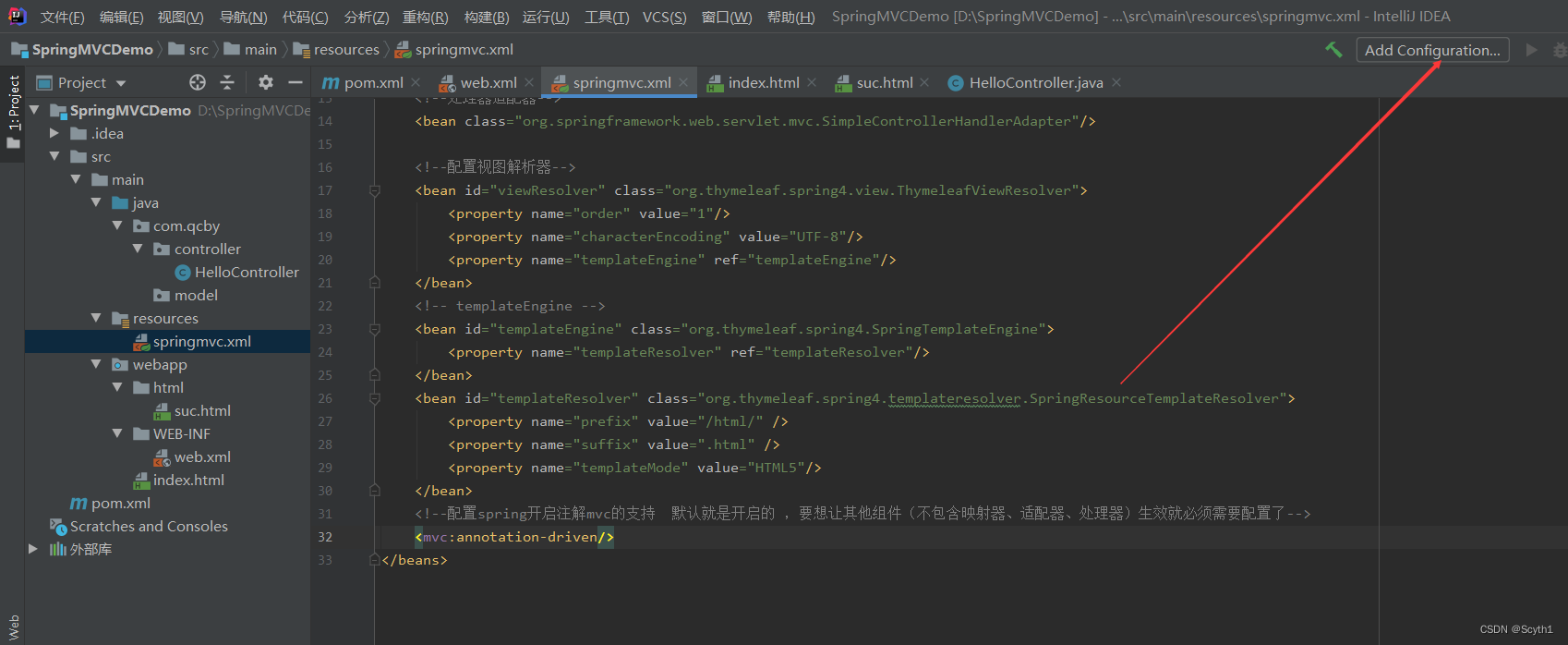Open the 视图(V) menu
1568x645 pixels.
click(180, 17)
